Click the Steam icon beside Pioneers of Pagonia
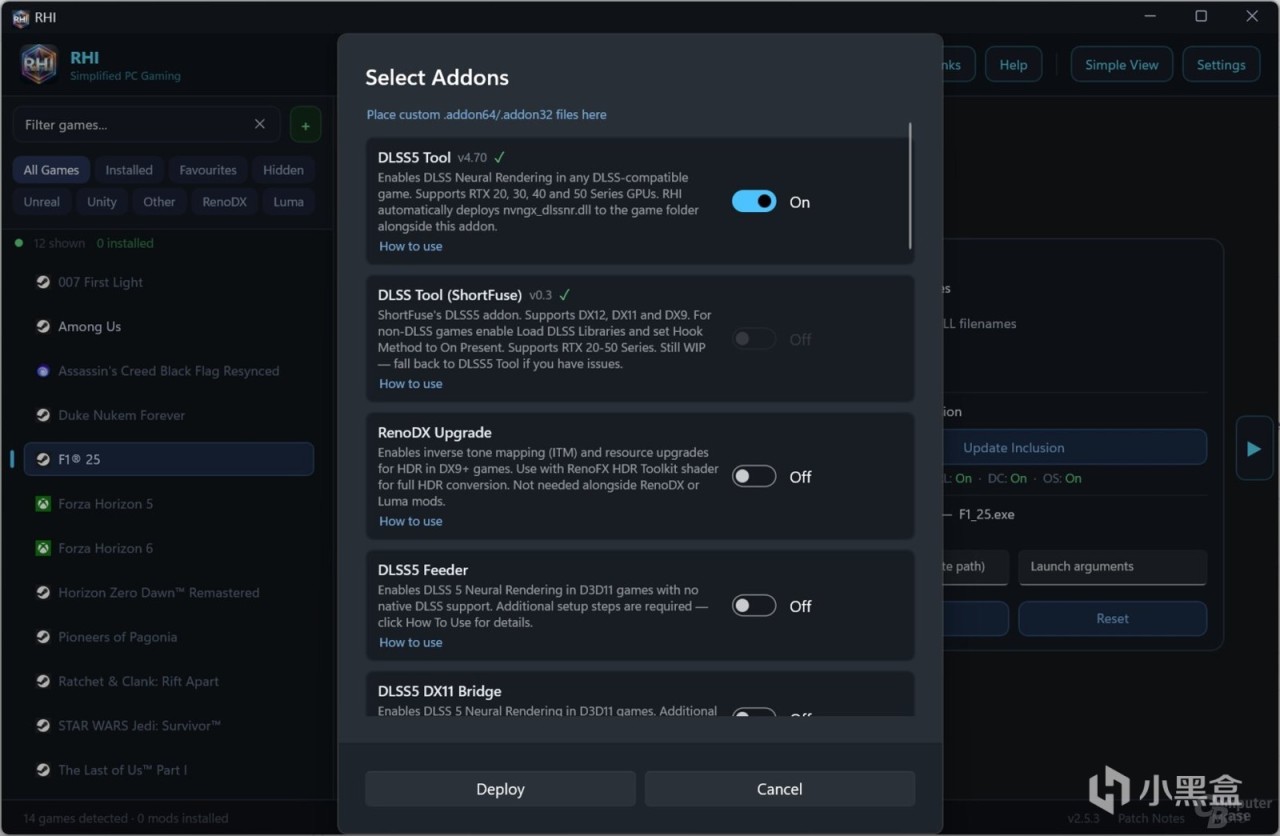This screenshot has width=1280, height=836. (43, 637)
